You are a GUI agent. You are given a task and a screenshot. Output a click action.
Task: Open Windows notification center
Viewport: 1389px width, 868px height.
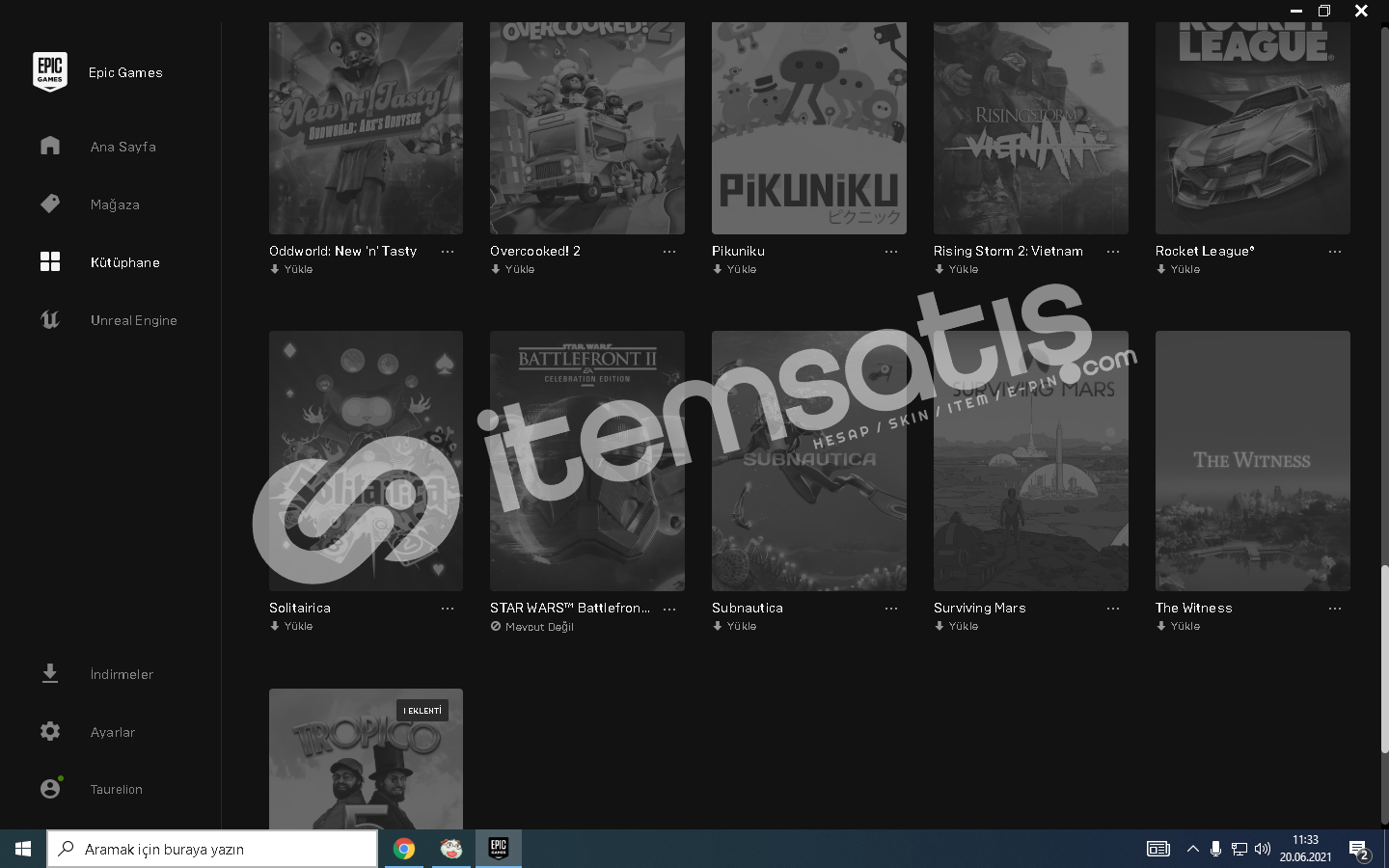[1359, 850]
